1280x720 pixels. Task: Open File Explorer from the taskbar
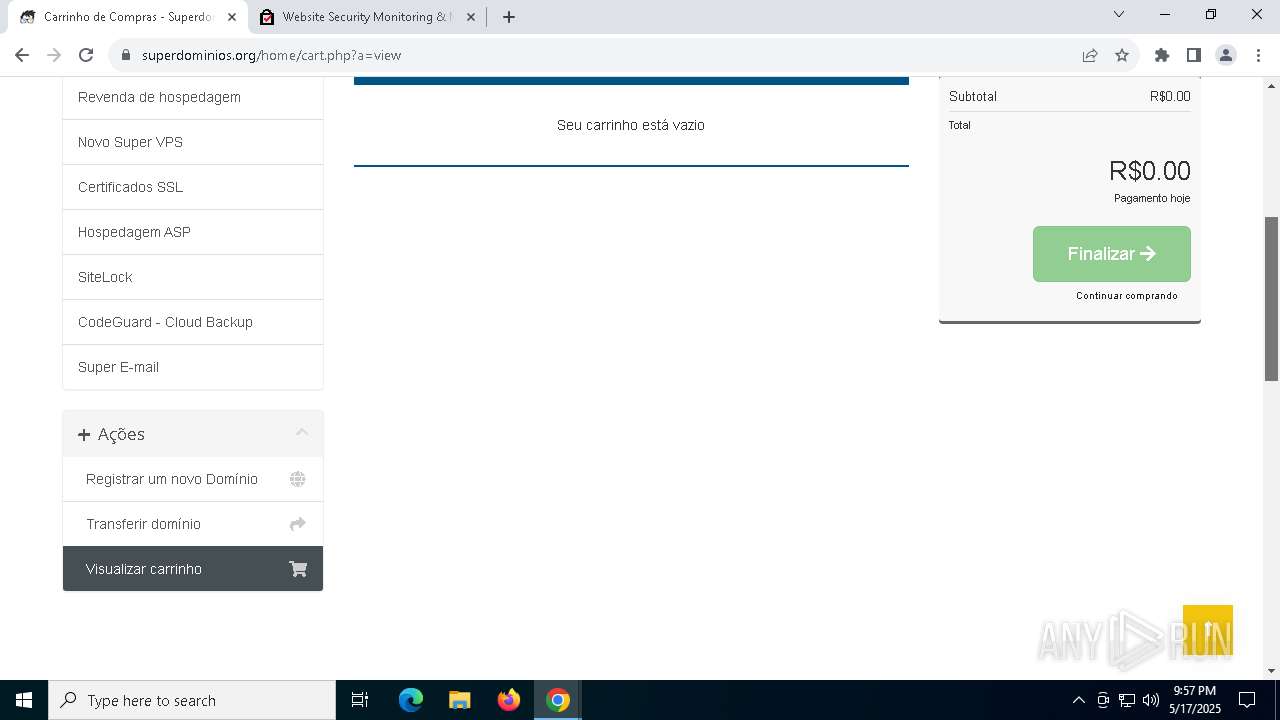(x=460, y=700)
